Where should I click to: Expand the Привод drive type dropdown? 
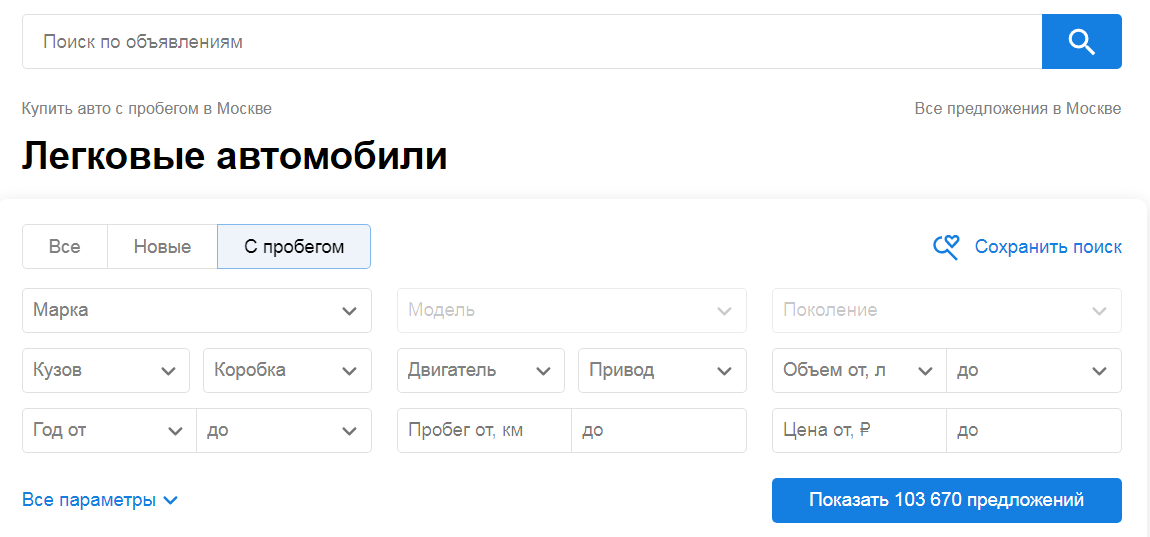point(662,370)
